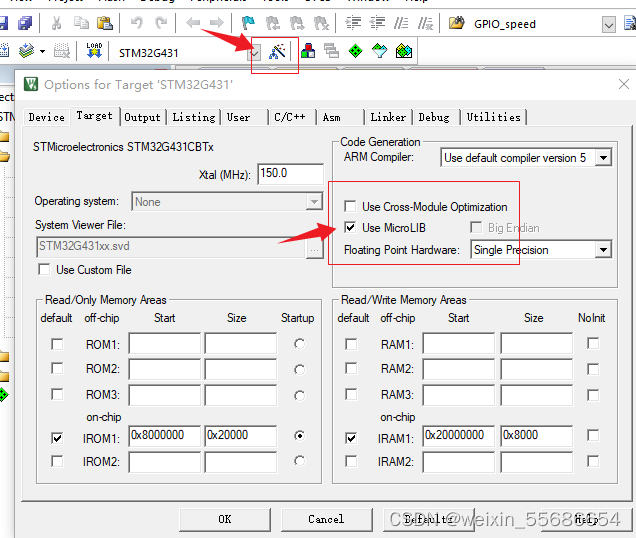Image resolution: width=636 pixels, height=538 pixels.
Task: Enable Use Cross-Module Optimization checkbox
Action: [x=350, y=206]
